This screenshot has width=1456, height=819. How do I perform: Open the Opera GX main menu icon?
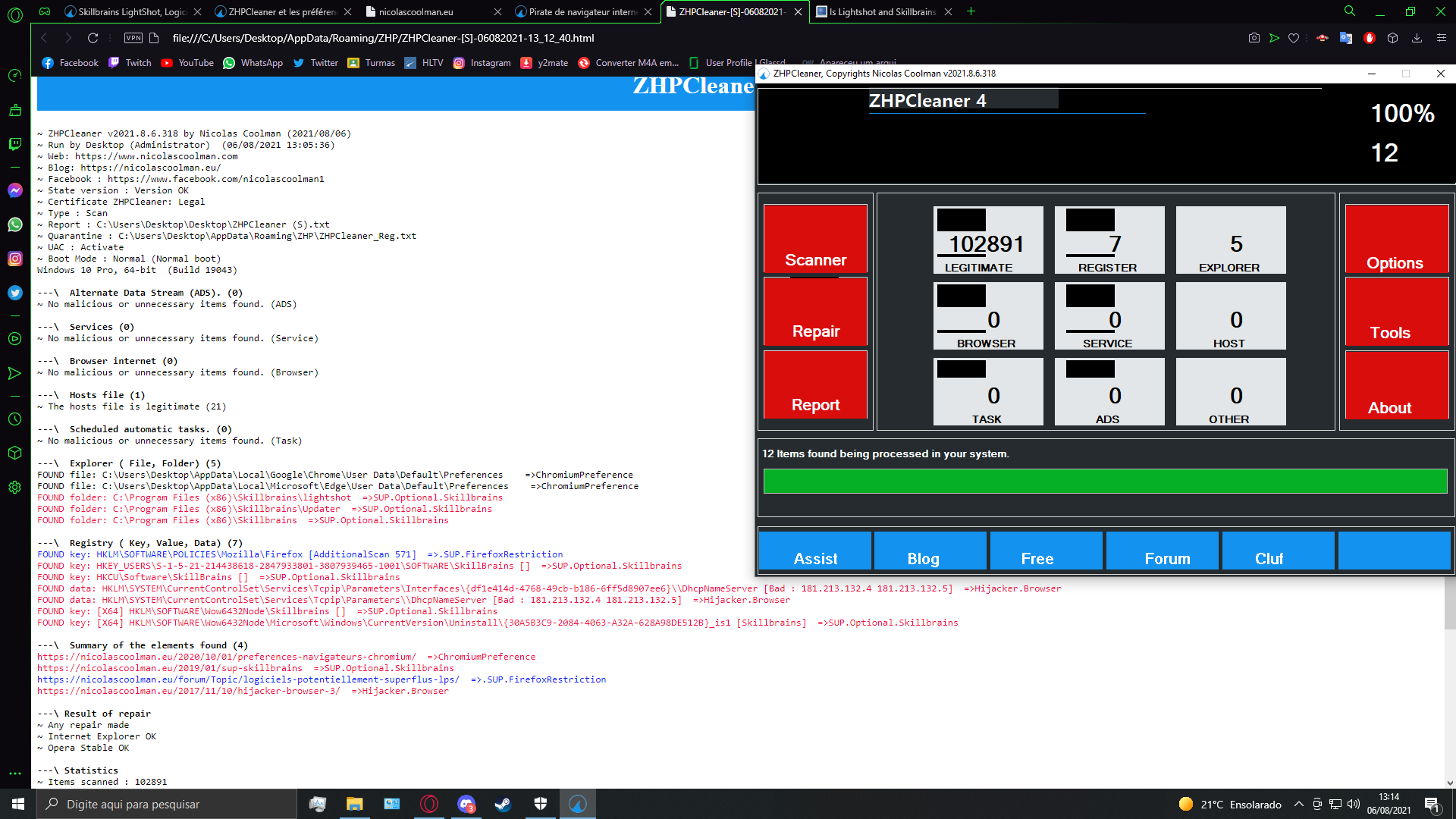pos(15,14)
